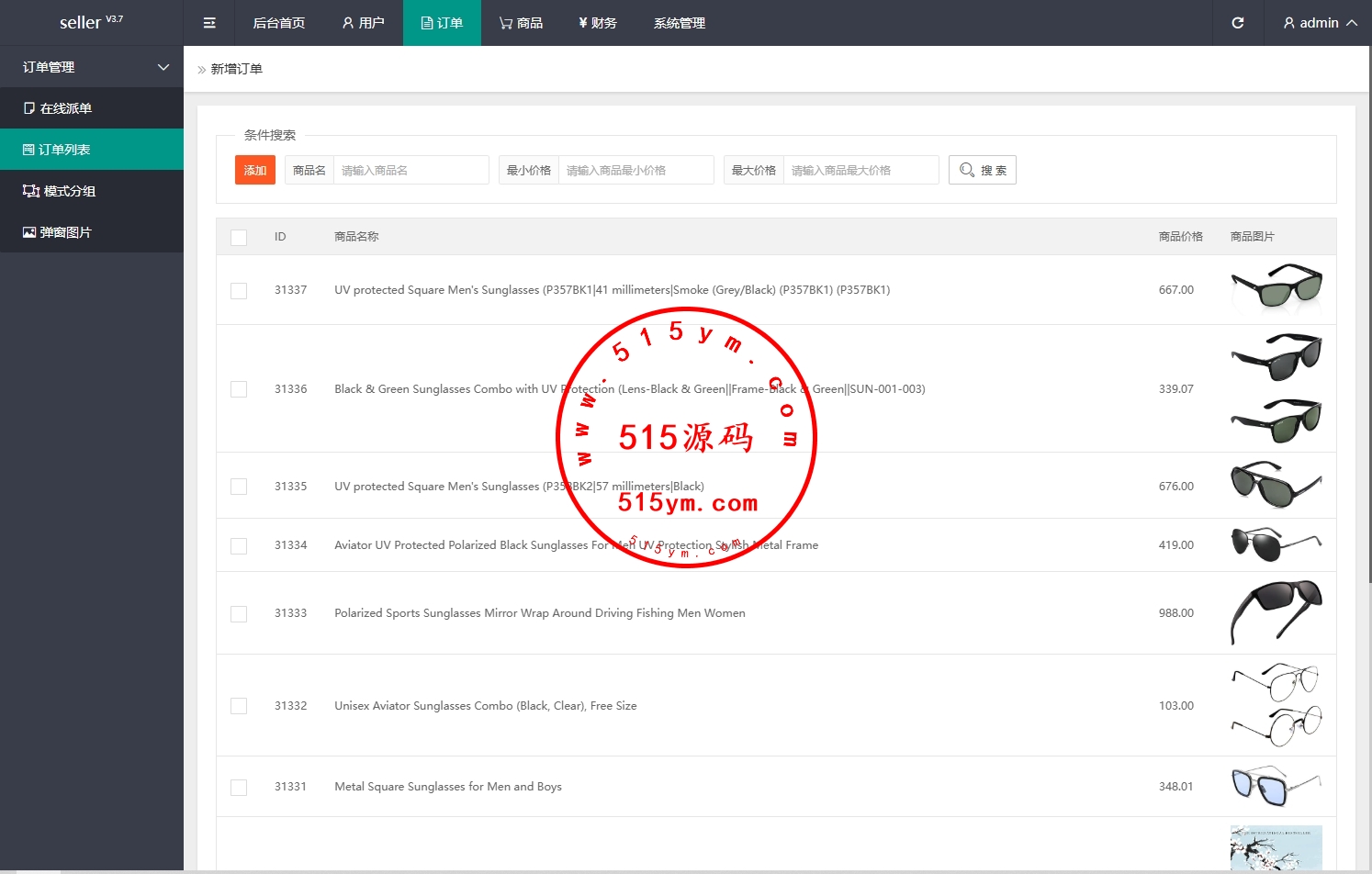Image resolution: width=1372 pixels, height=874 pixels.
Task: Open the admin user dropdown
Action: [1320, 23]
